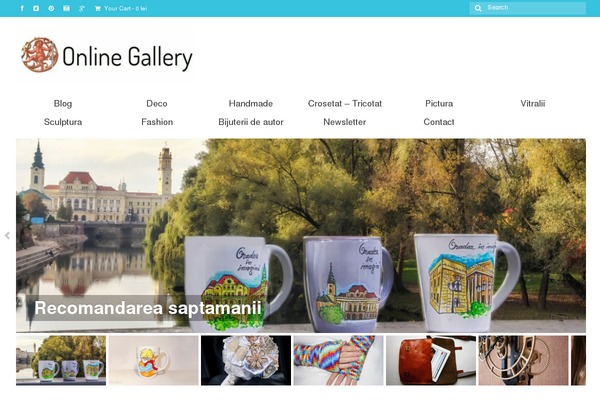The height and width of the screenshot is (400, 600).
Task: Show previous slide with left arrow
Action: pyautogui.click(x=7, y=235)
